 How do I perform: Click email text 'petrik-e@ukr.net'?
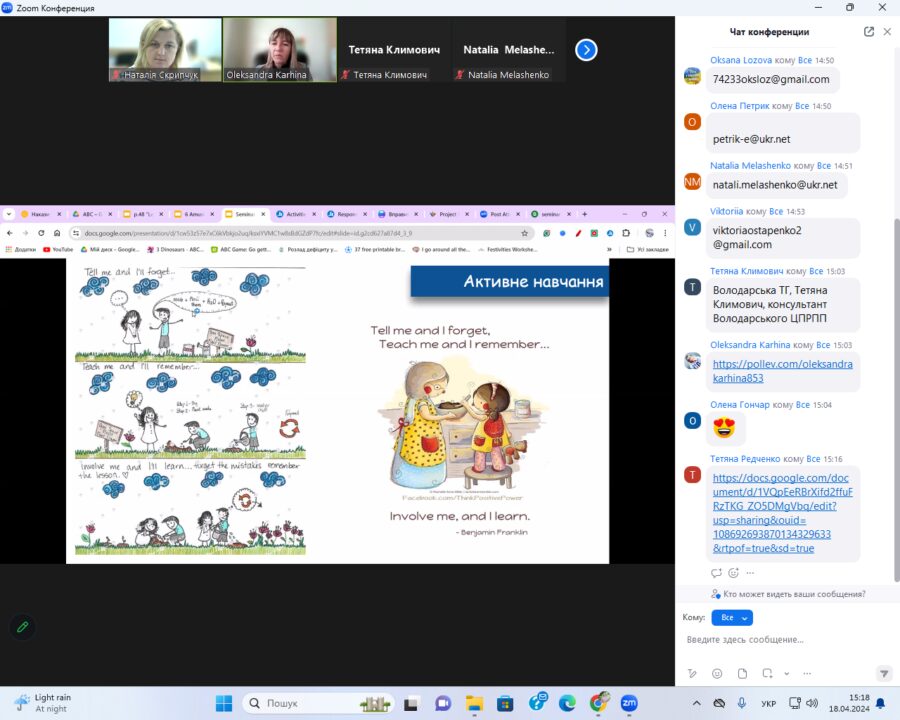(751, 139)
